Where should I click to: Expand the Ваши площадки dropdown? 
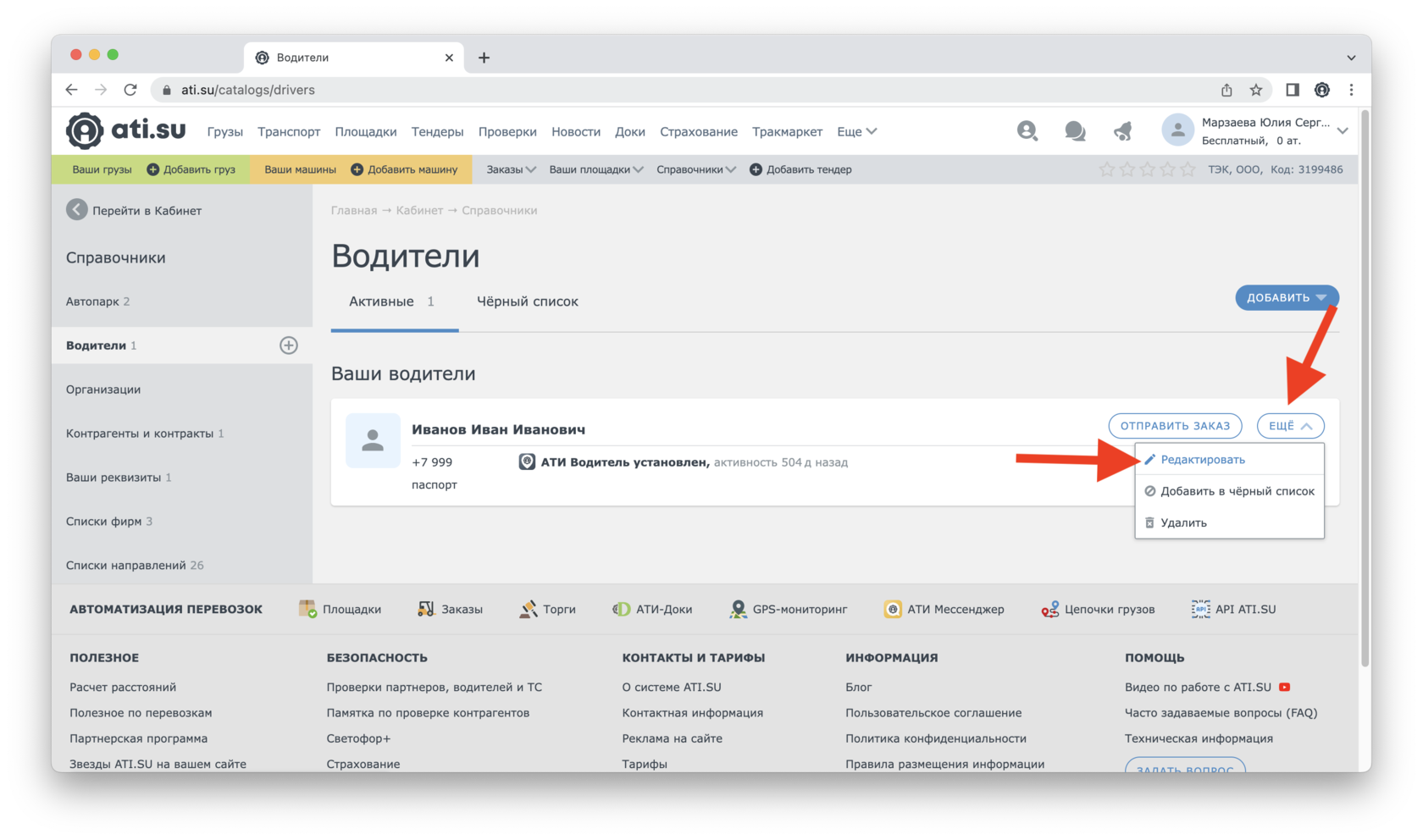596,169
